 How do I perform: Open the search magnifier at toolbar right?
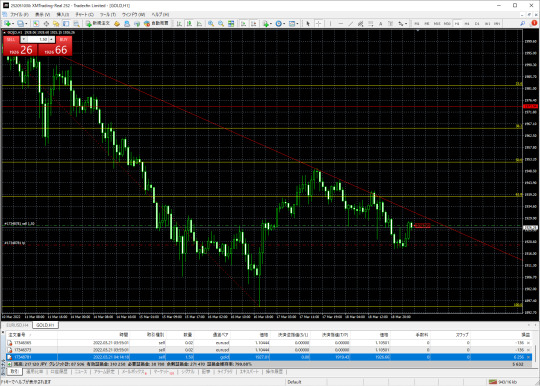(523, 23)
